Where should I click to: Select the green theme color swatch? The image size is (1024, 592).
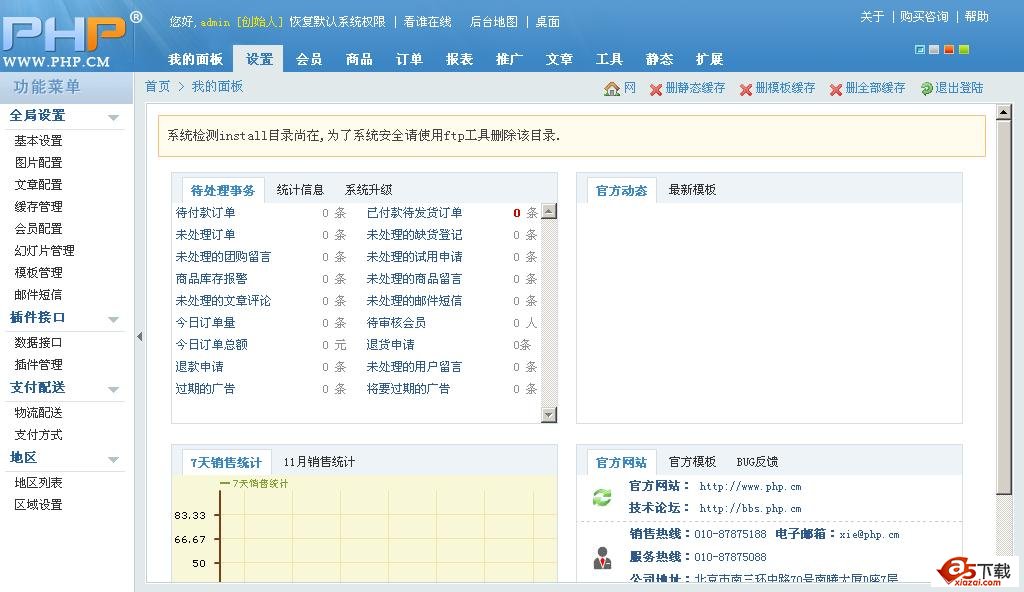(x=964, y=49)
